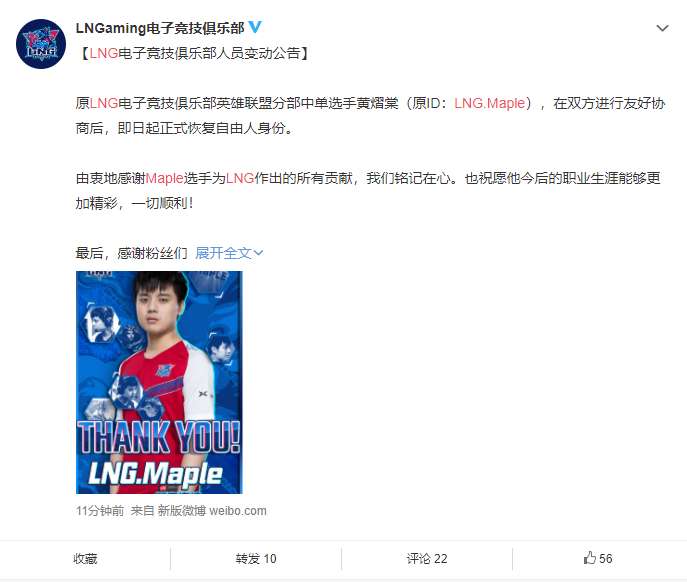Click the like count 56
Screen dimensions: 687x582
pos(606,558)
